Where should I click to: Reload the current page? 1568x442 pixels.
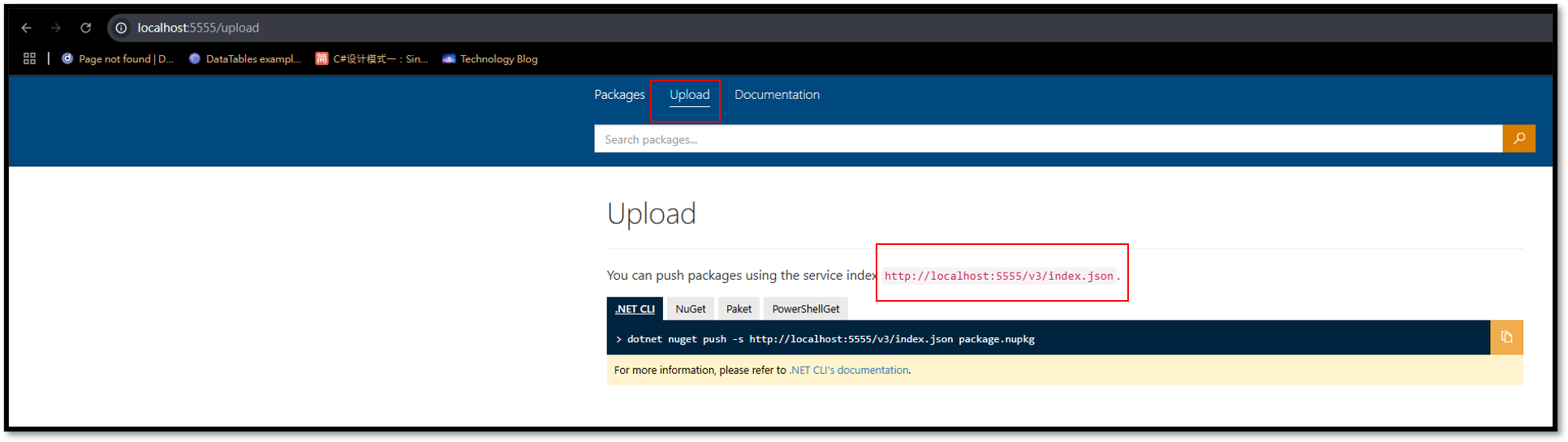click(x=85, y=28)
